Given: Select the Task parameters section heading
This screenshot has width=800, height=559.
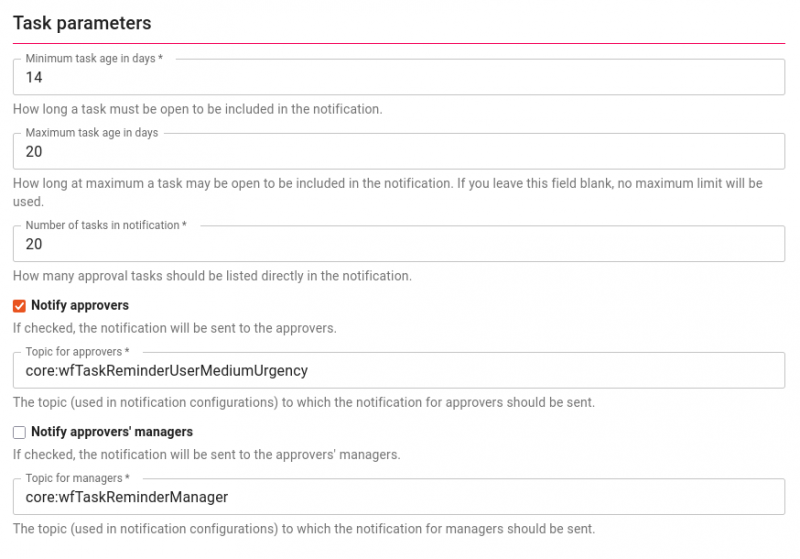Looking at the screenshot, I should (x=82, y=22).
